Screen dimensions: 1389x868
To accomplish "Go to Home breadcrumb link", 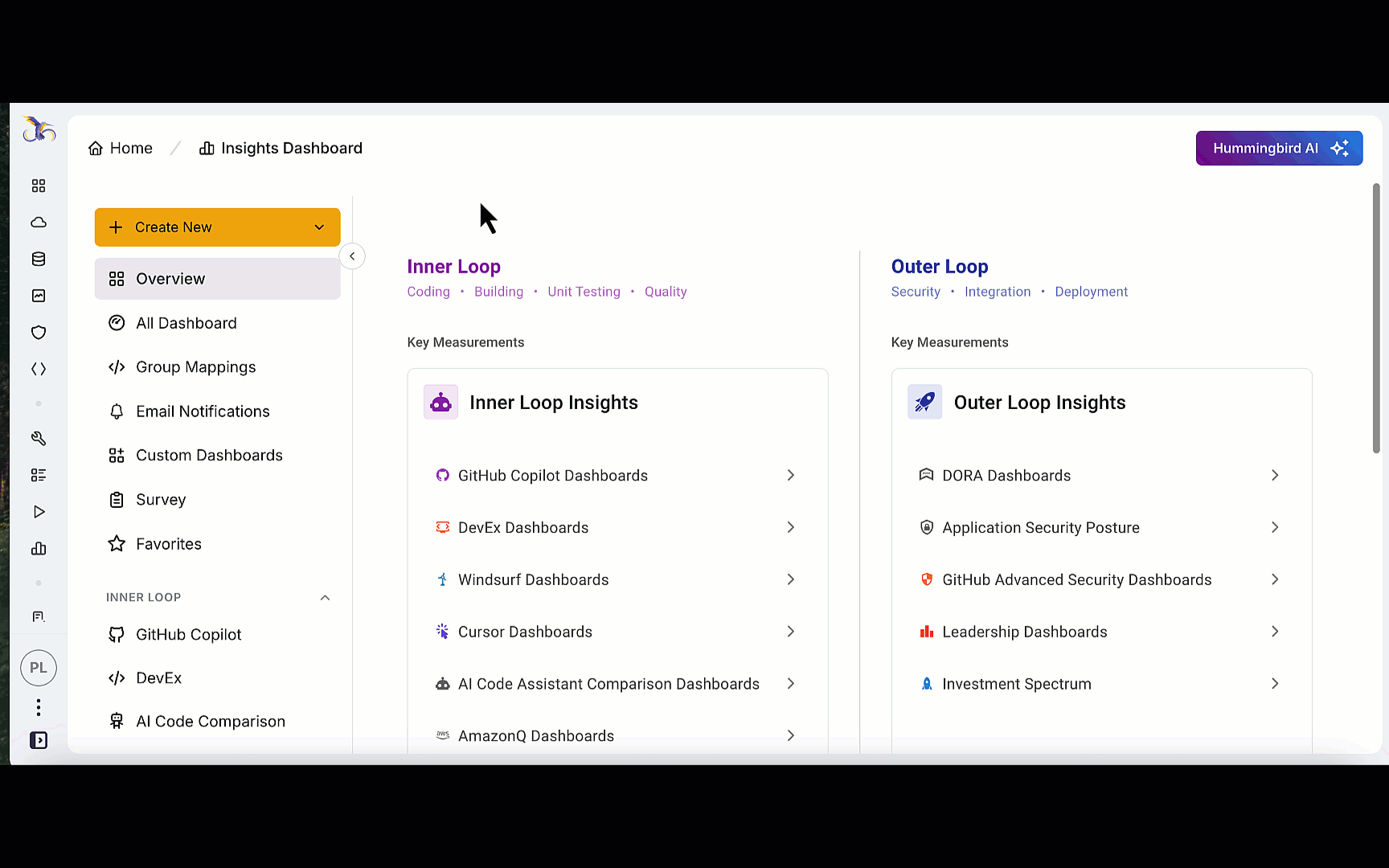I will coord(121,149).
